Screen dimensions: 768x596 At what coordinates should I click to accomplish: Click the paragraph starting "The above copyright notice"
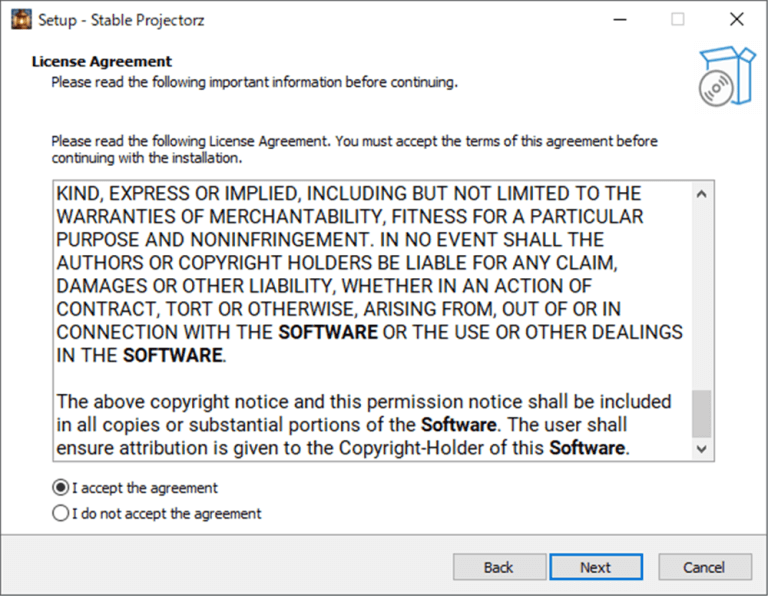click(364, 424)
